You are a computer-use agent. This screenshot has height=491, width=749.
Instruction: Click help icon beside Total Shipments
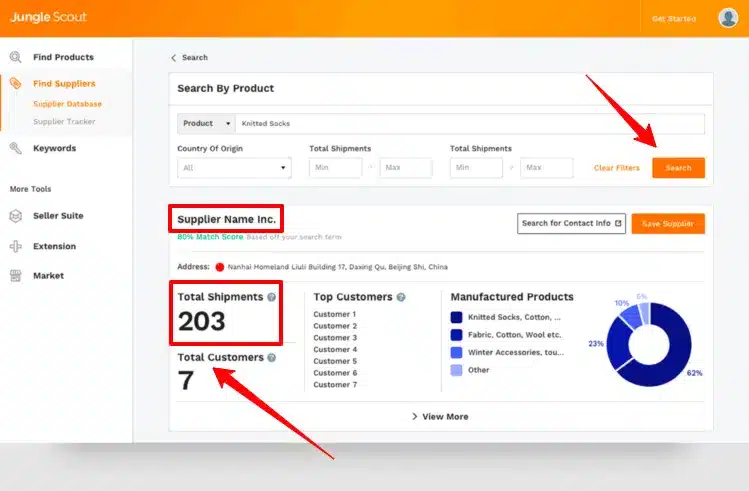[x=272, y=297]
